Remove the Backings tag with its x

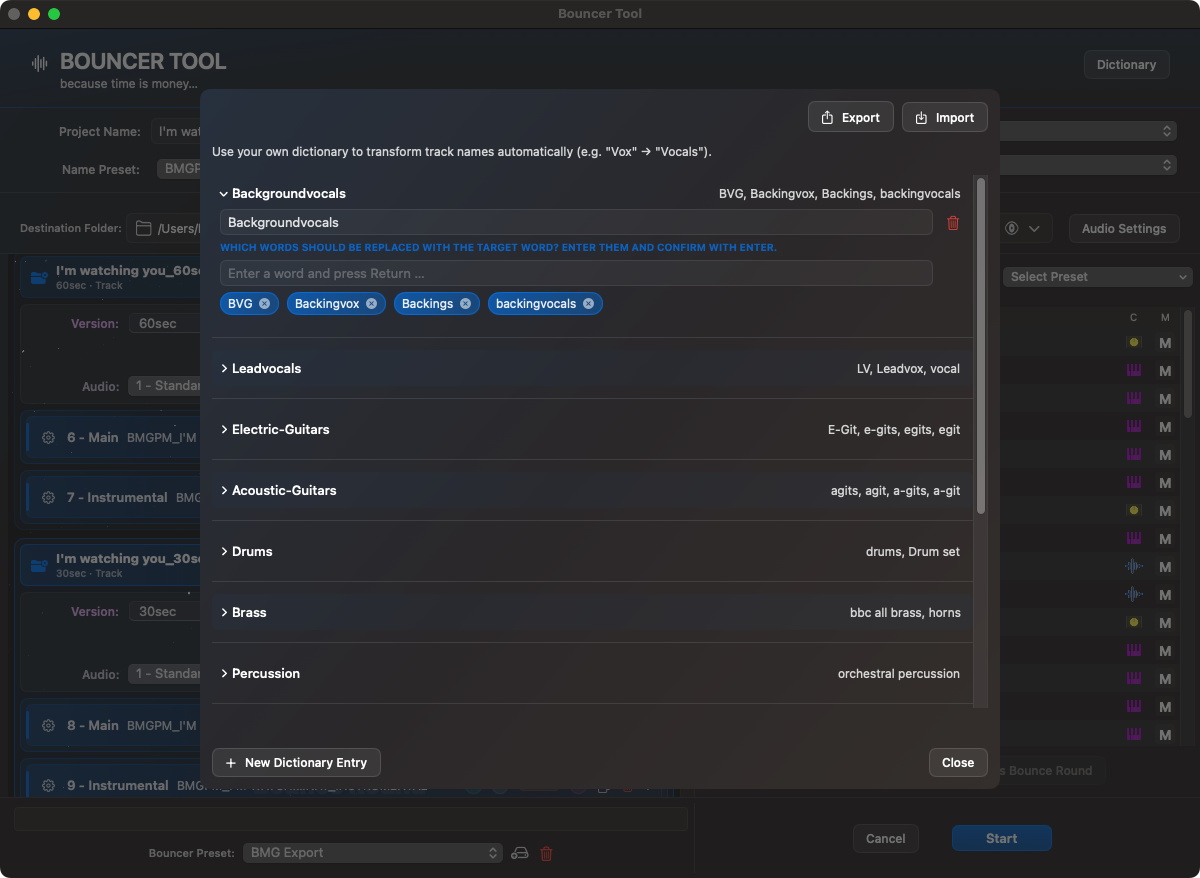[x=465, y=304]
